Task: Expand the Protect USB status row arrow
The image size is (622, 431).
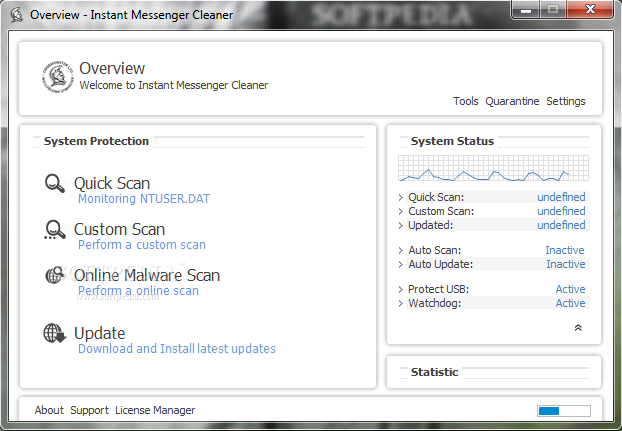Action: click(401, 289)
